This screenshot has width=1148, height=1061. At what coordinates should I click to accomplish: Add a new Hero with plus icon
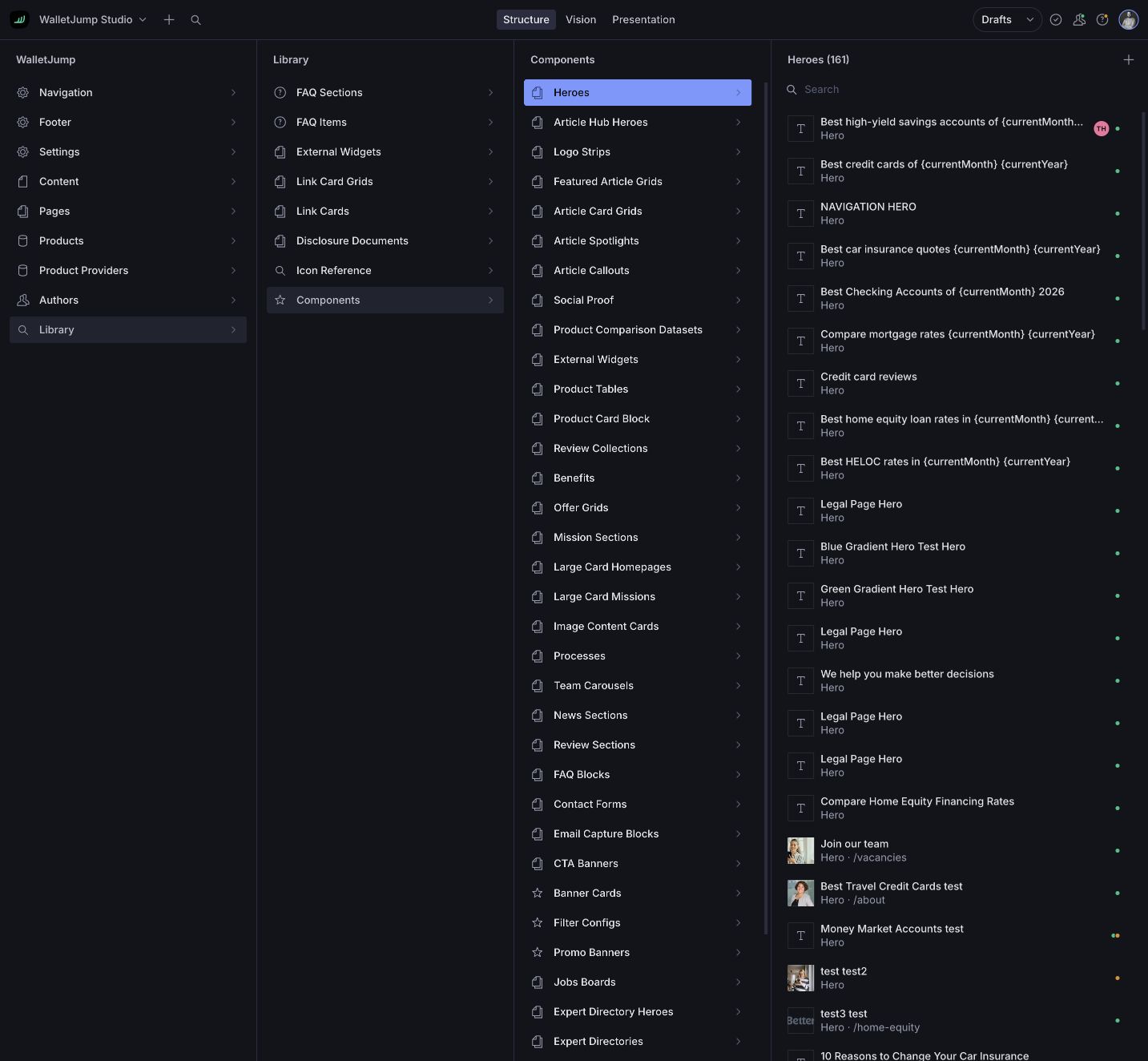(x=1129, y=59)
